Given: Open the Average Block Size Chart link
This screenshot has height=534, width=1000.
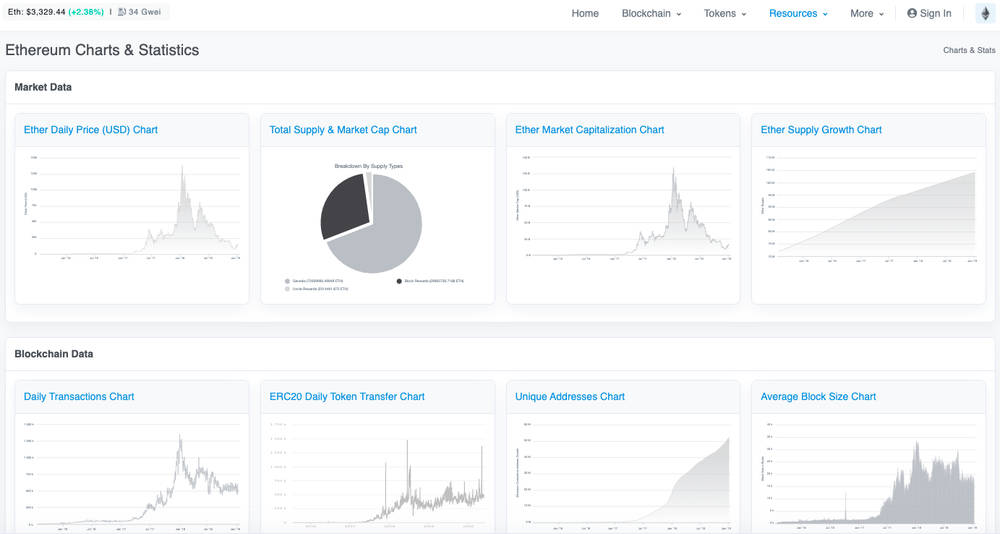Looking at the screenshot, I should click(x=818, y=396).
